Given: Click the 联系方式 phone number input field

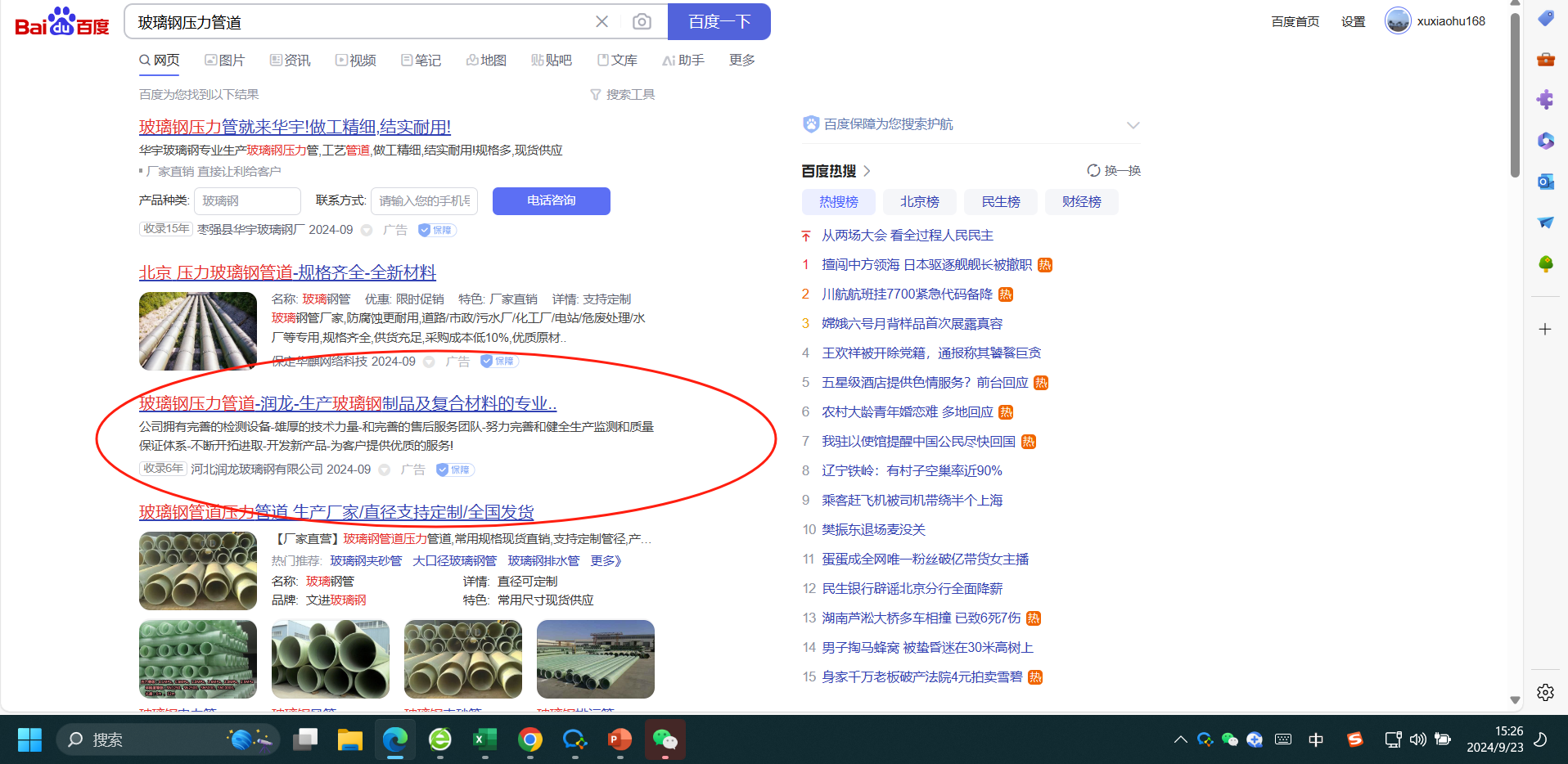Looking at the screenshot, I should coord(424,201).
